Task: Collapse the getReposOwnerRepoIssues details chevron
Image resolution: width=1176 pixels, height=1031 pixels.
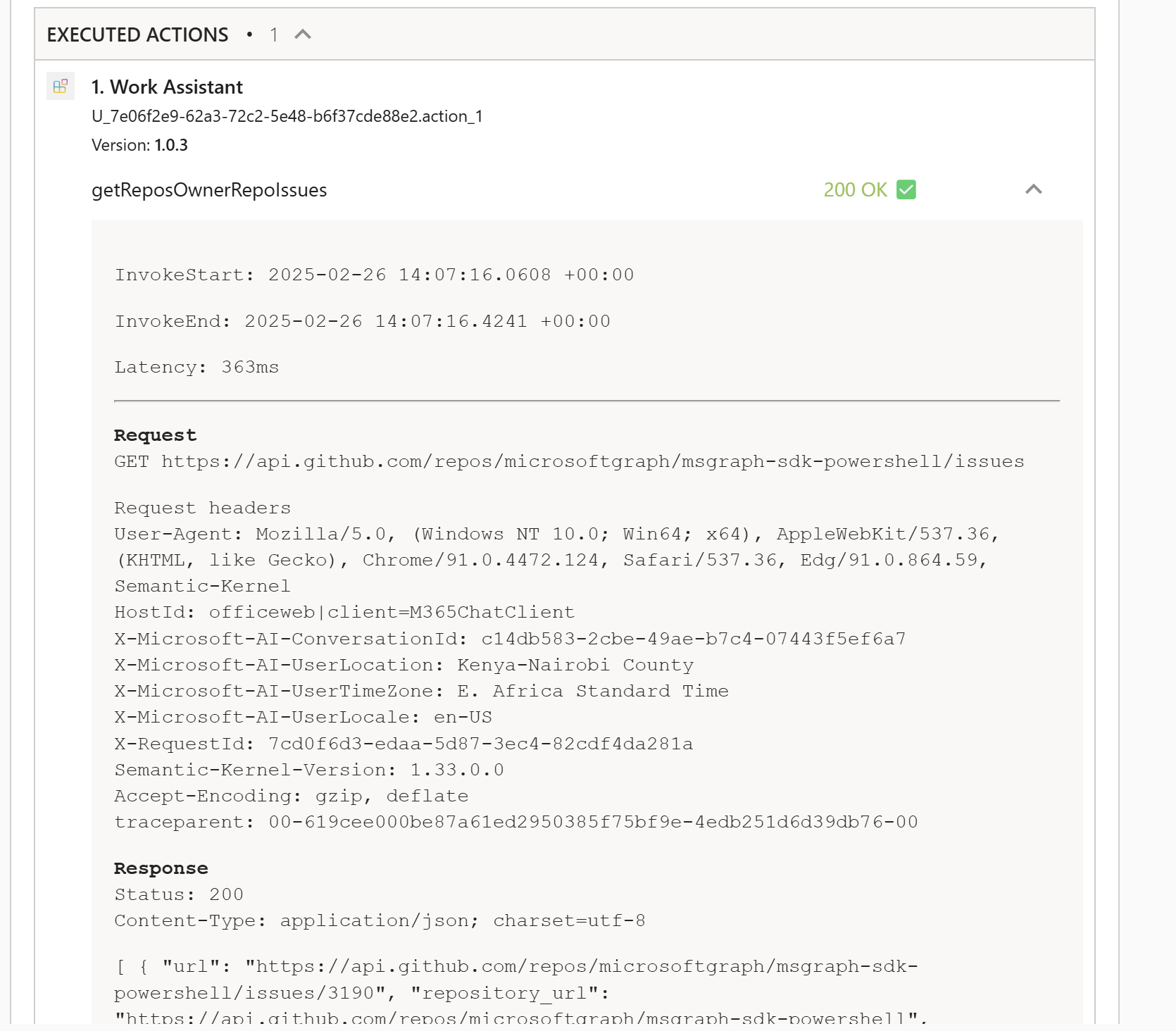Action: pyautogui.click(x=1033, y=189)
